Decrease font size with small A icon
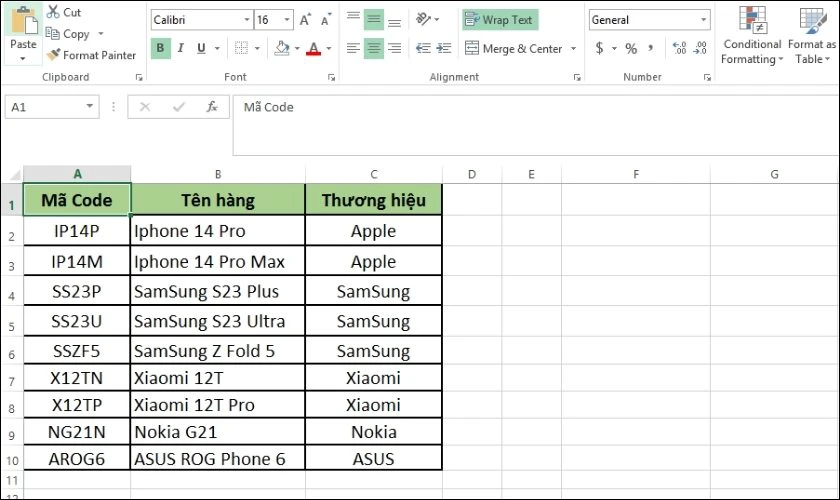 pyautogui.click(x=326, y=20)
